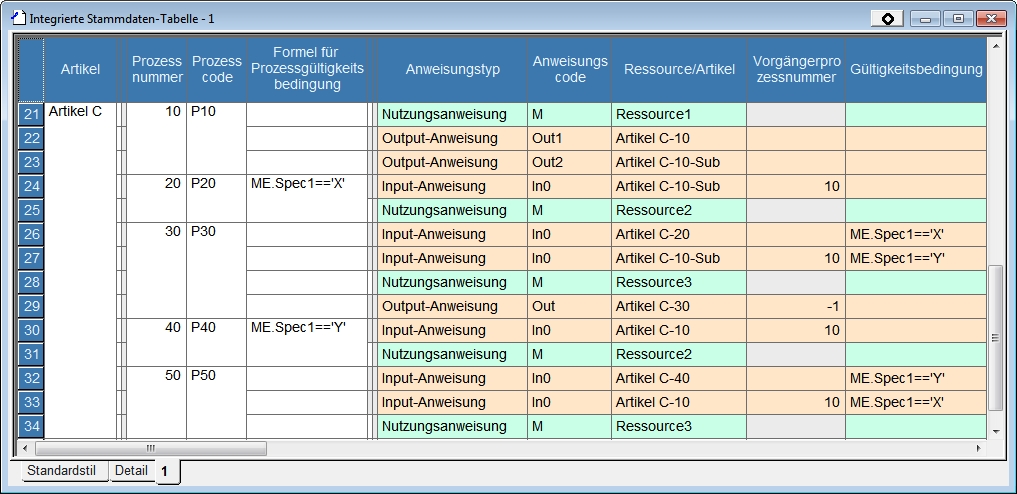Screen dimensions: 1017x494
Task: Select Ressource2 cell in row 25
Action: tap(679, 210)
